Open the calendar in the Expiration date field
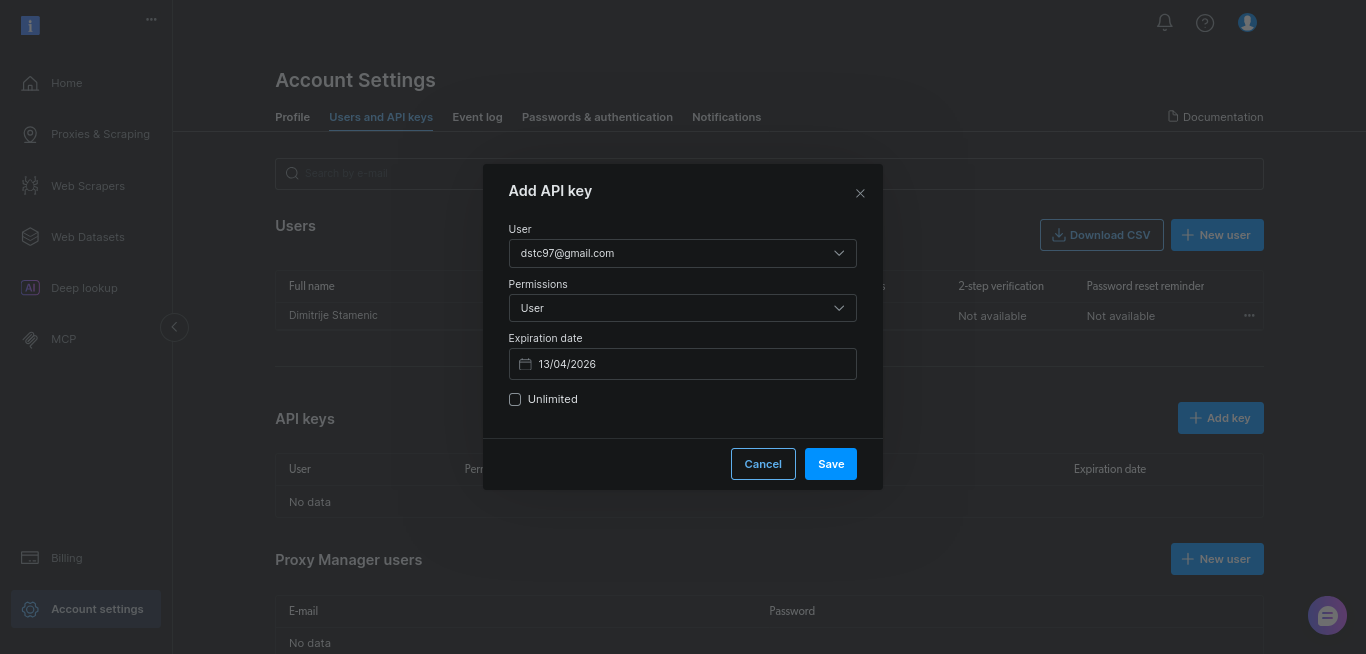Image resolution: width=1366 pixels, height=654 pixels. 525,364
